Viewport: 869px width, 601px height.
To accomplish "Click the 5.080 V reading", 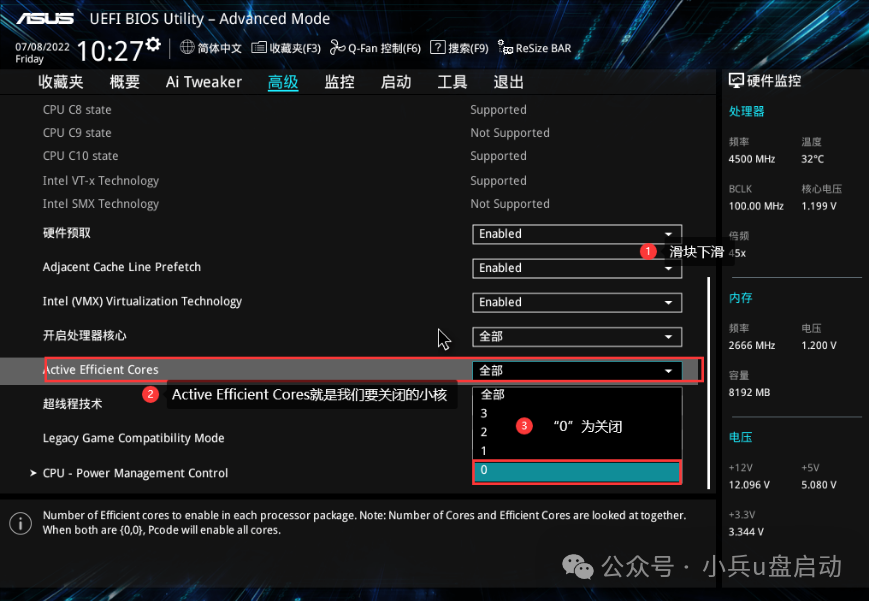I will tap(819, 485).
